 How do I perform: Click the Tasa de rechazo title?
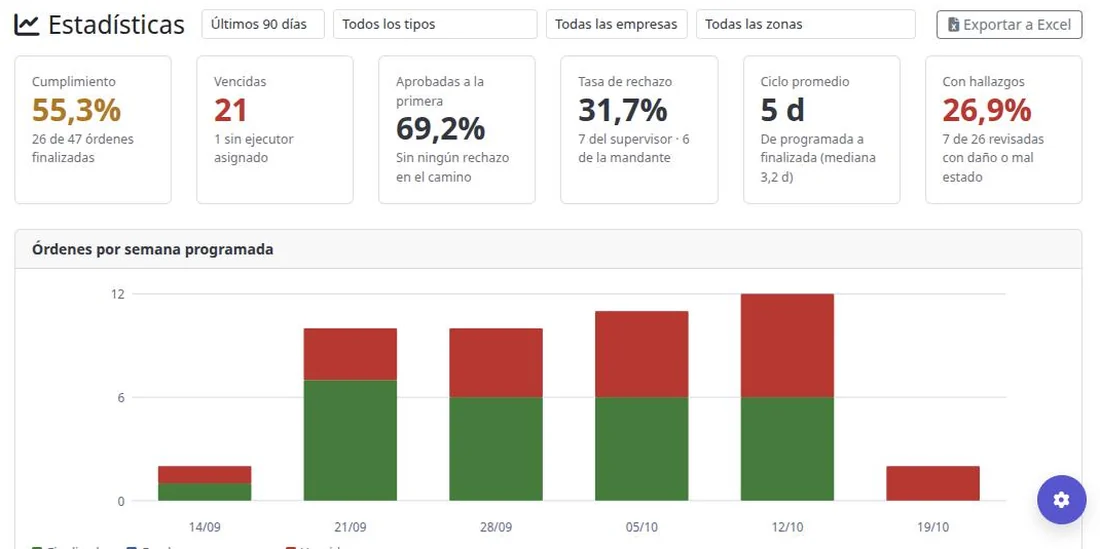click(x=625, y=81)
